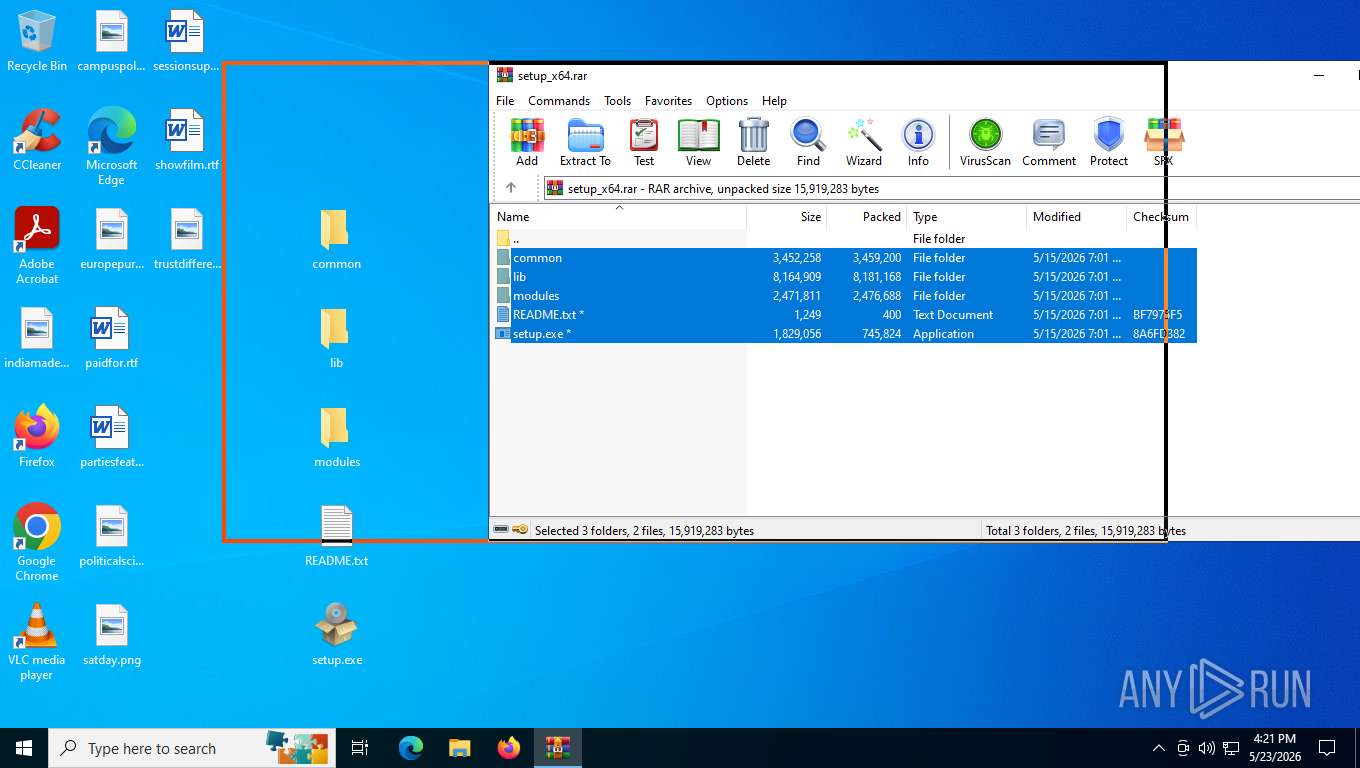Open the Favorites menu
The height and width of the screenshot is (768, 1360).
[669, 101]
